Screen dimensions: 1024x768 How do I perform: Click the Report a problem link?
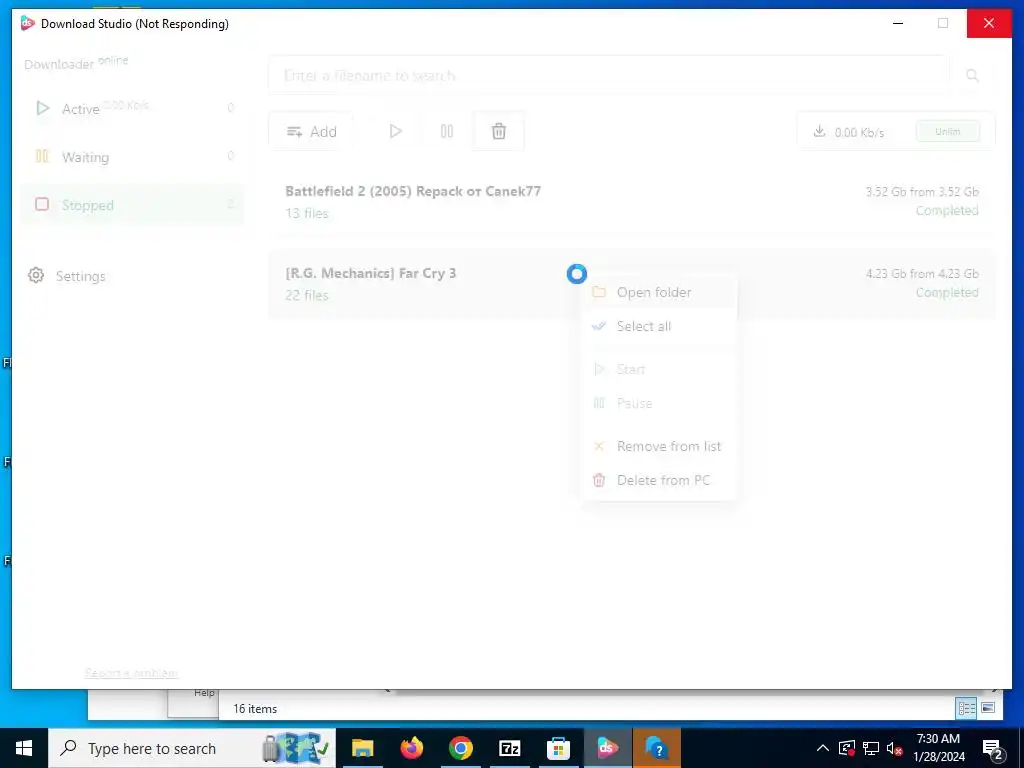coord(131,673)
